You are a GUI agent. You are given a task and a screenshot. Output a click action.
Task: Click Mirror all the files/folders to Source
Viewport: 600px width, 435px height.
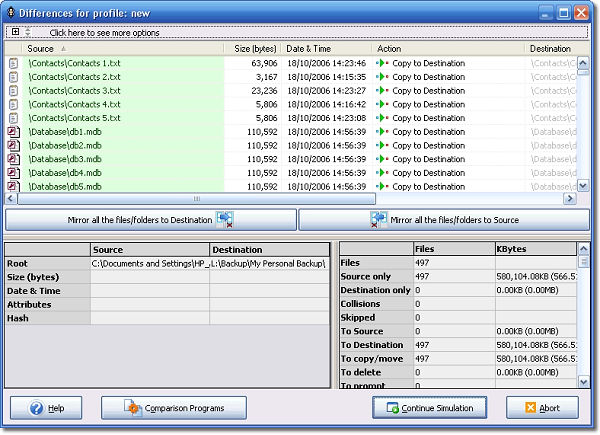click(444, 220)
